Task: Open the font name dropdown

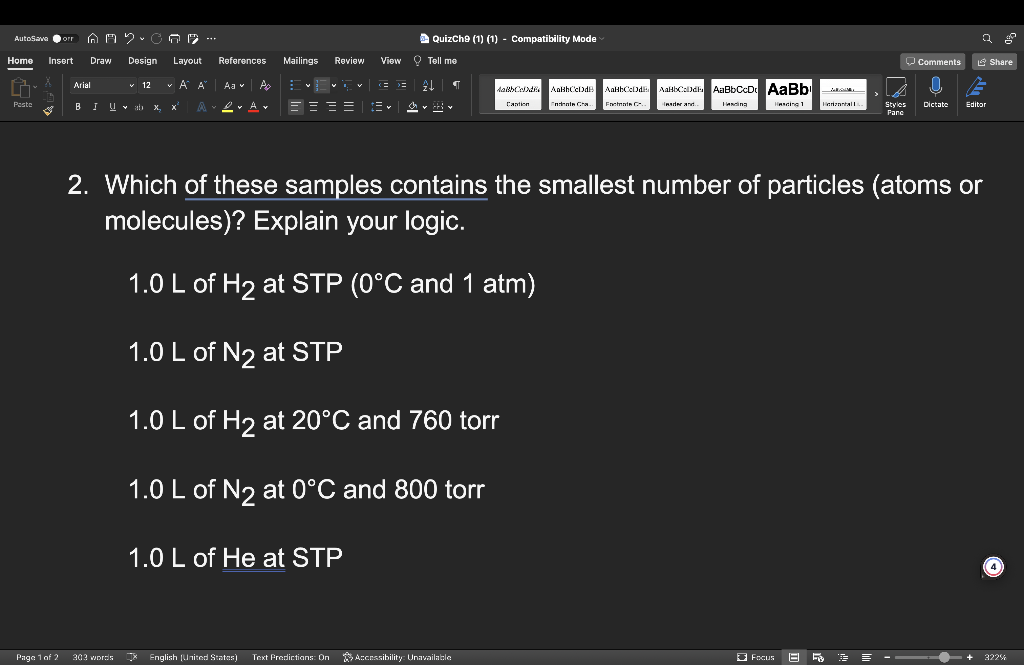Action: click(131, 86)
